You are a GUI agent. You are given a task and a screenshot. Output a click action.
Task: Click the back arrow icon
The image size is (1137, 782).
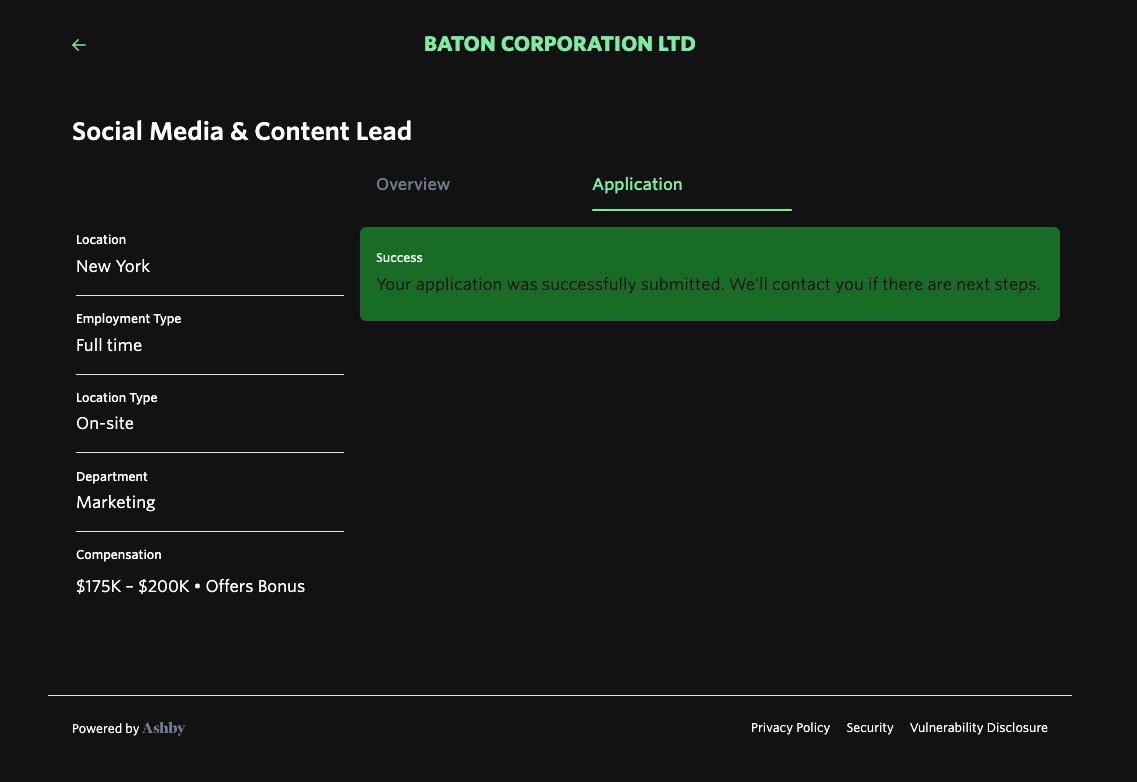(x=79, y=45)
